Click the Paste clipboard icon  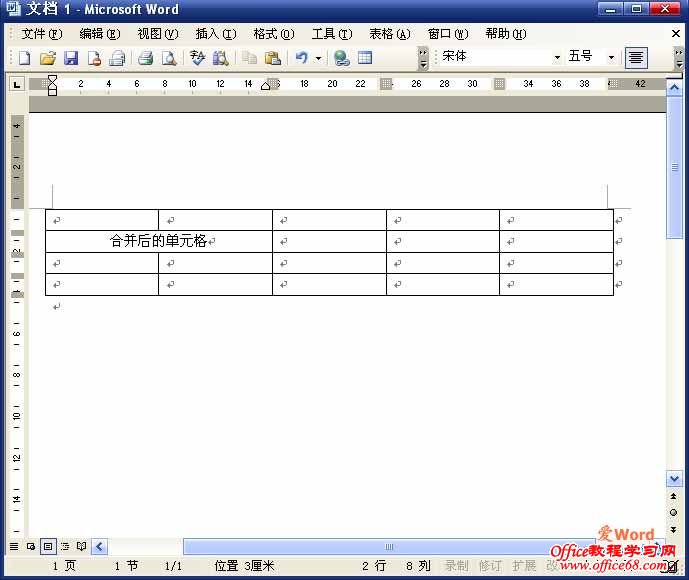coord(272,58)
